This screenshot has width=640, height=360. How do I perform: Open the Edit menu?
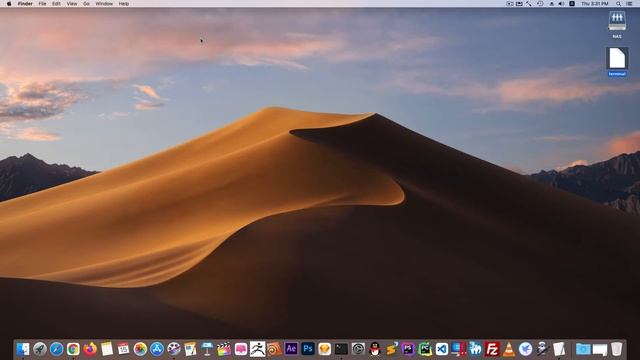coord(56,4)
